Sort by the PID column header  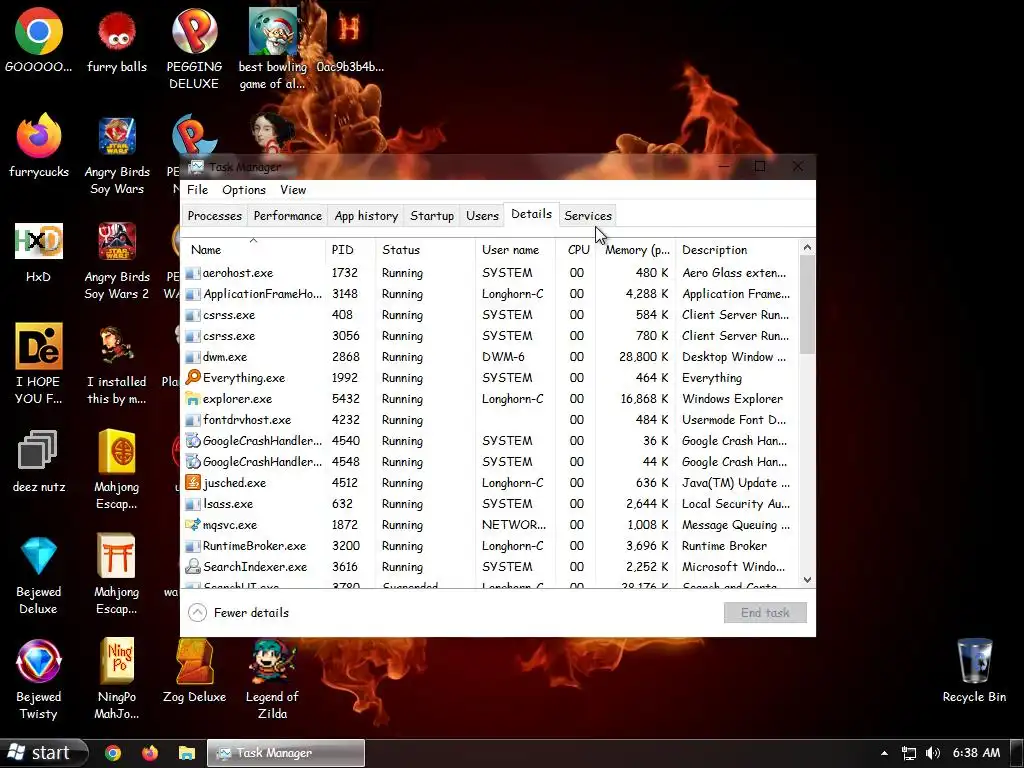[350, 249]
